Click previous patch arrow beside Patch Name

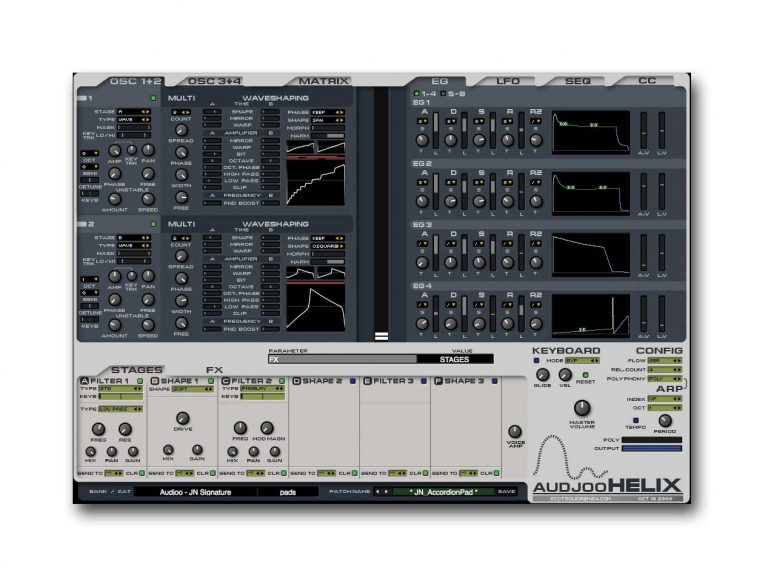point(378,491)
